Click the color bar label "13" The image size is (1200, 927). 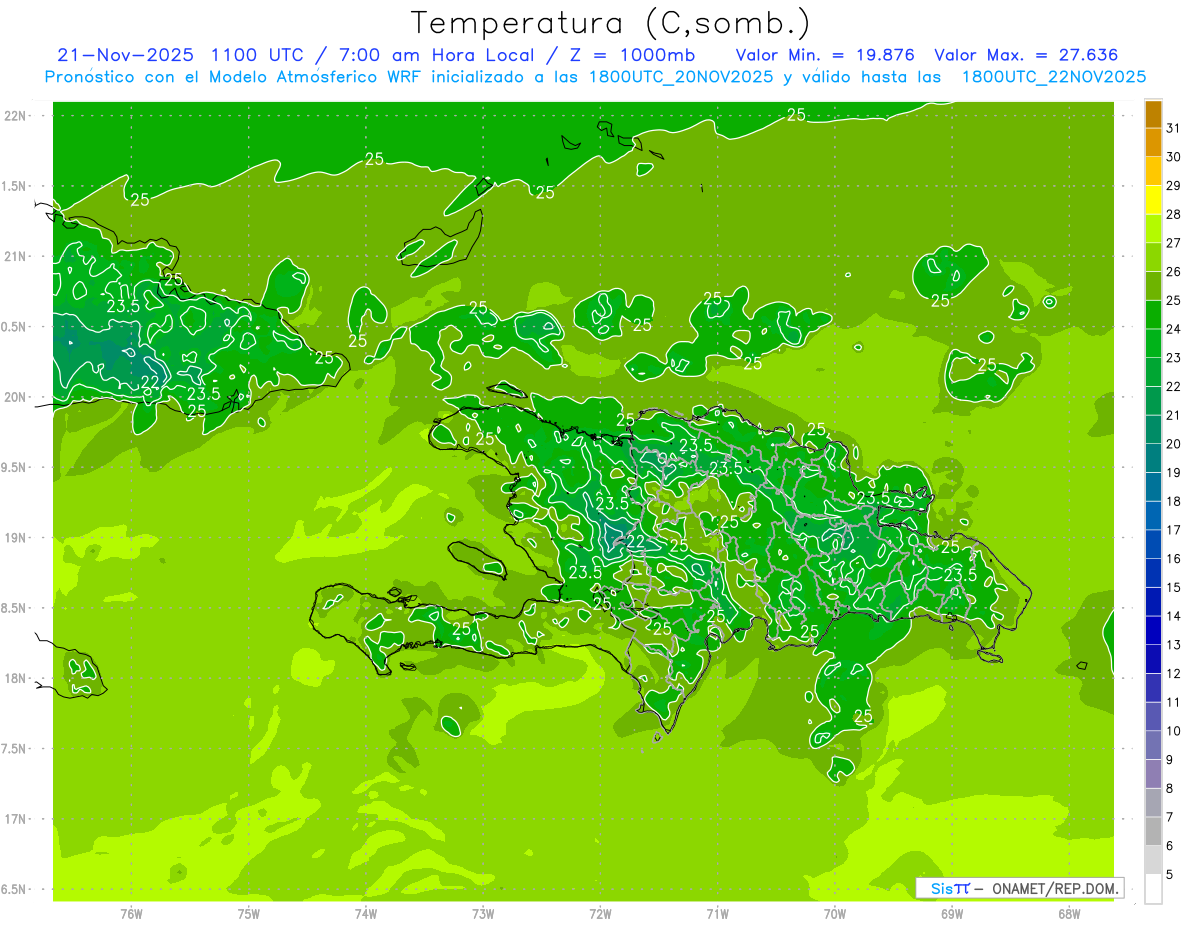pyautogui.click(x=1173, y=645)
